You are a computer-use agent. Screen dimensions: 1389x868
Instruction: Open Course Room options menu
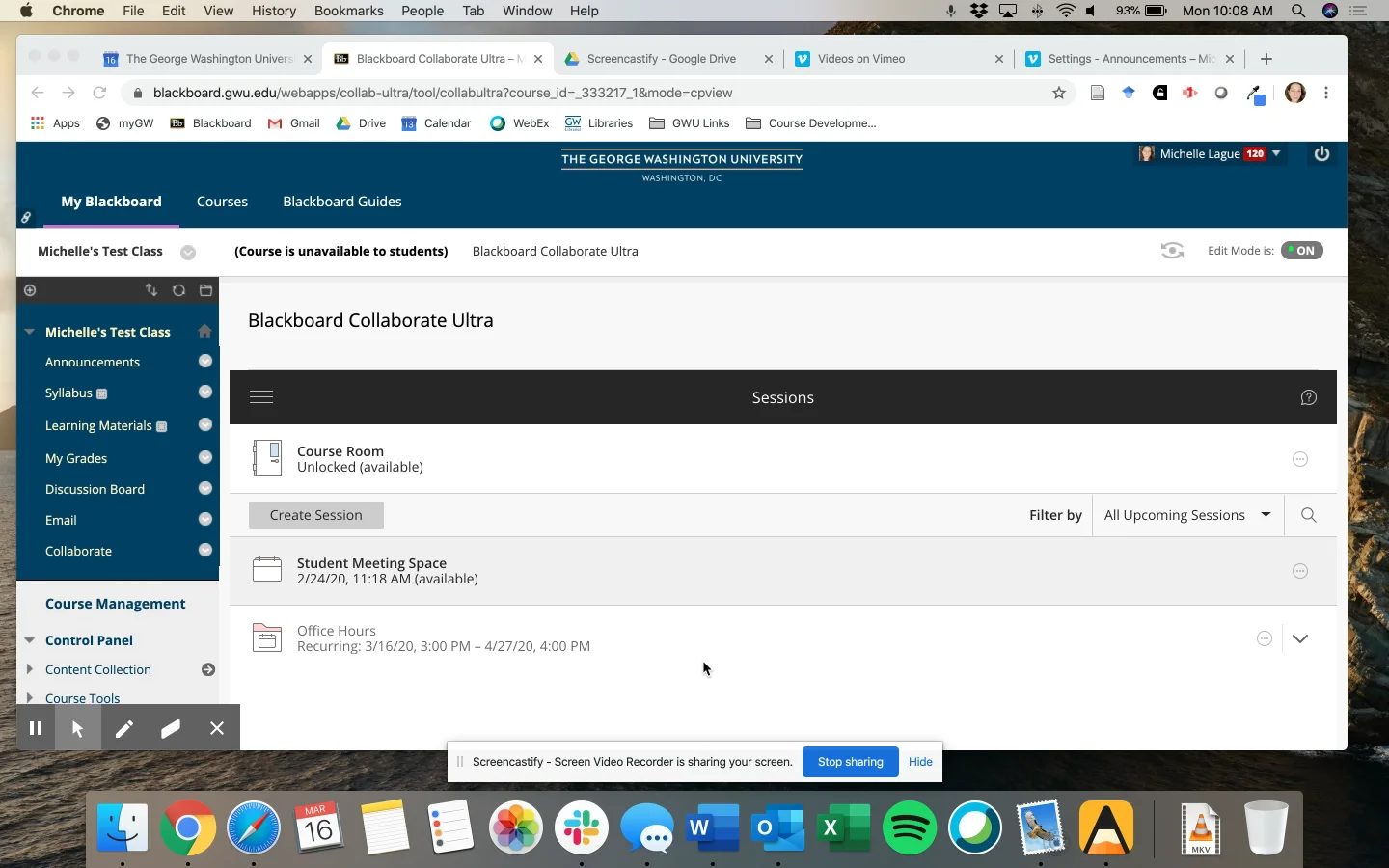[1300, 459]
